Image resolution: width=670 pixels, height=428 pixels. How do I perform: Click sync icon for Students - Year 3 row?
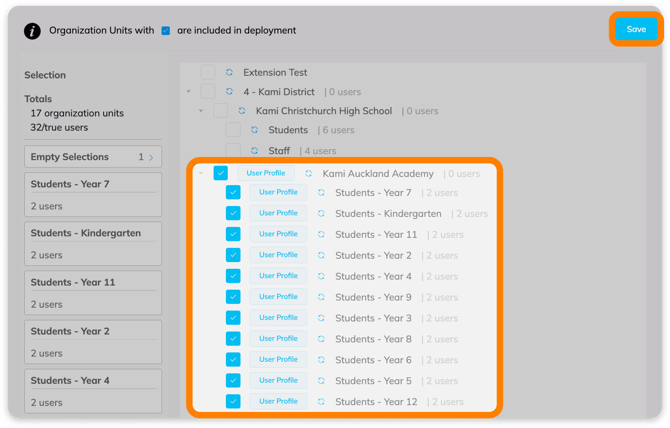(321, 318)
